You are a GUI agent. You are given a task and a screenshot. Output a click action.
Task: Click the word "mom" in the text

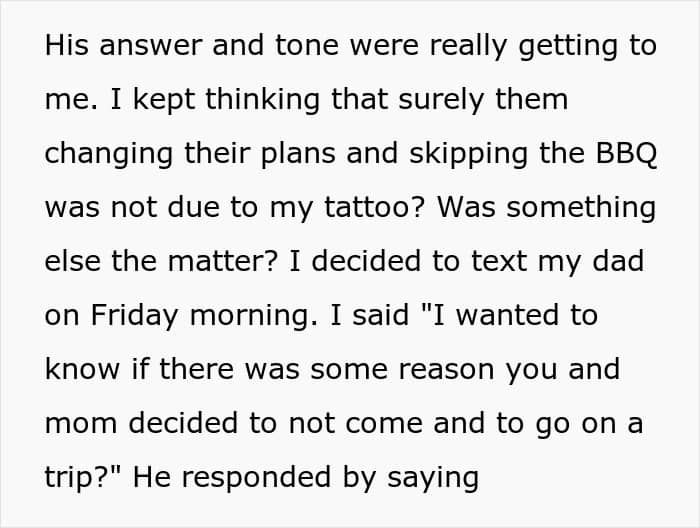(81, 425)
